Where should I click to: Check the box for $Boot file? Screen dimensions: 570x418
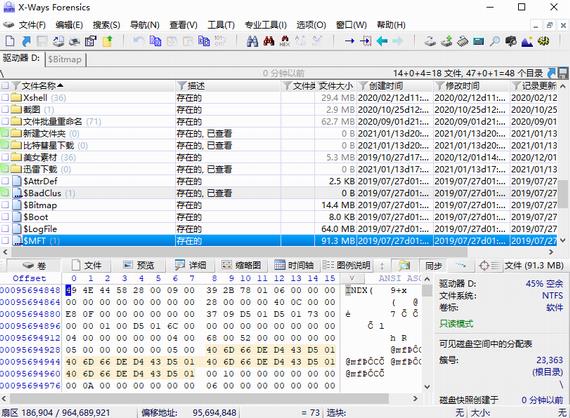(5, 217)
